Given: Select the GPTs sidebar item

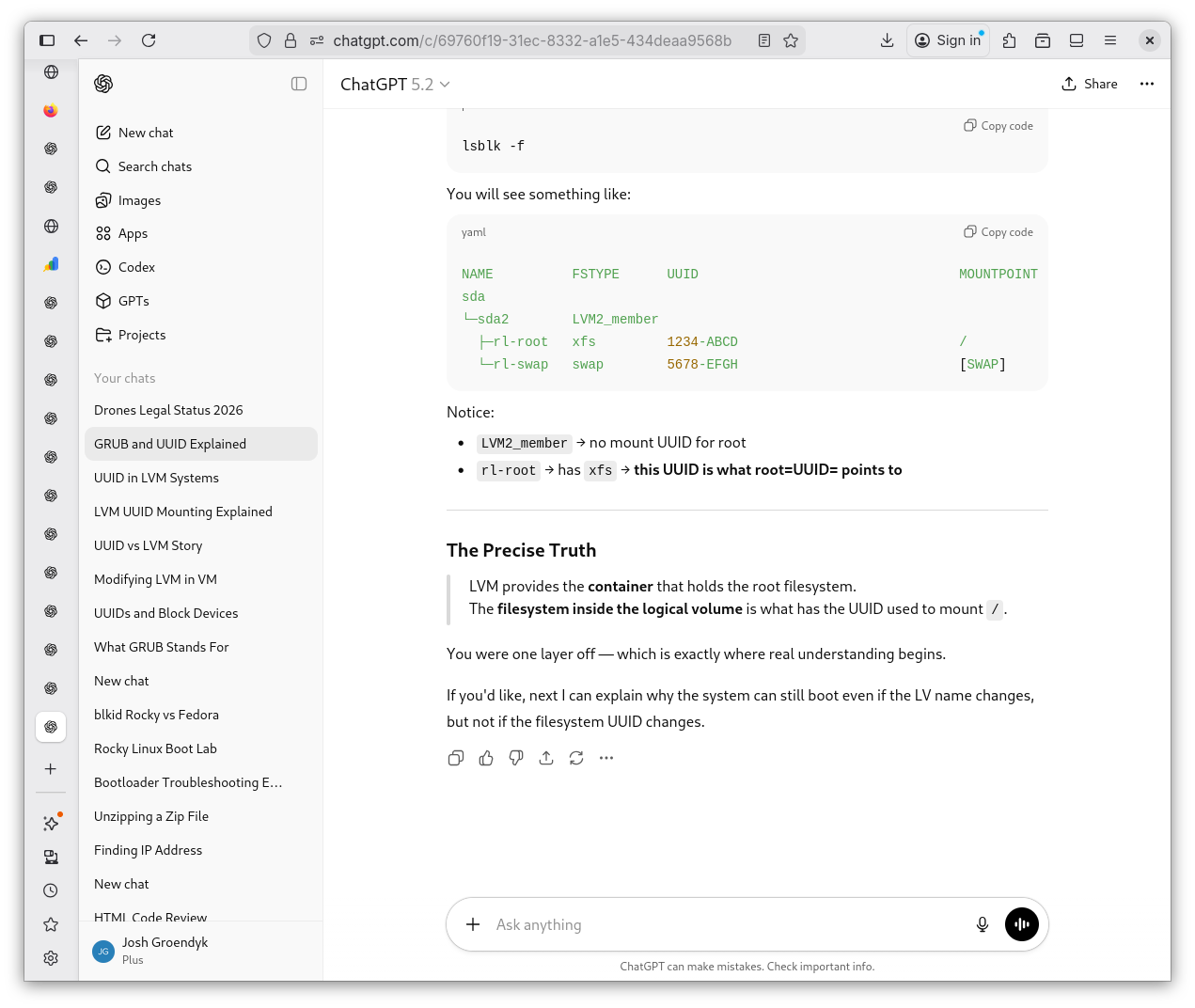Looking at the screenshot, I should pyautogui.click(x=134, y=301).
